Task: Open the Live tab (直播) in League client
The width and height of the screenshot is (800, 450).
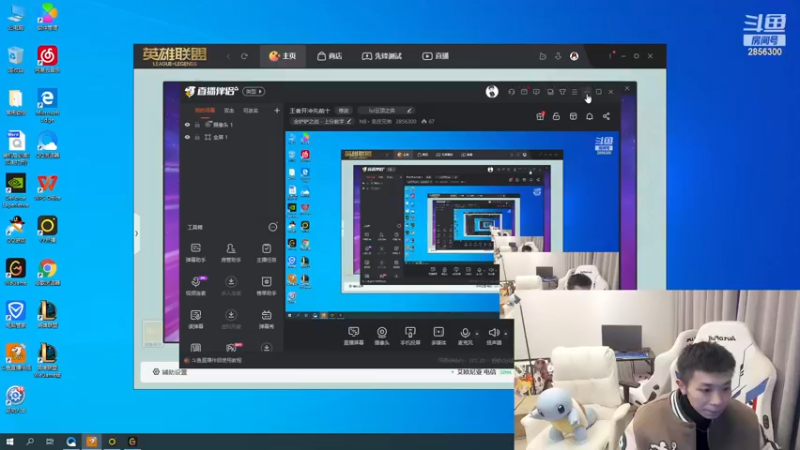Action: [436, 56]
